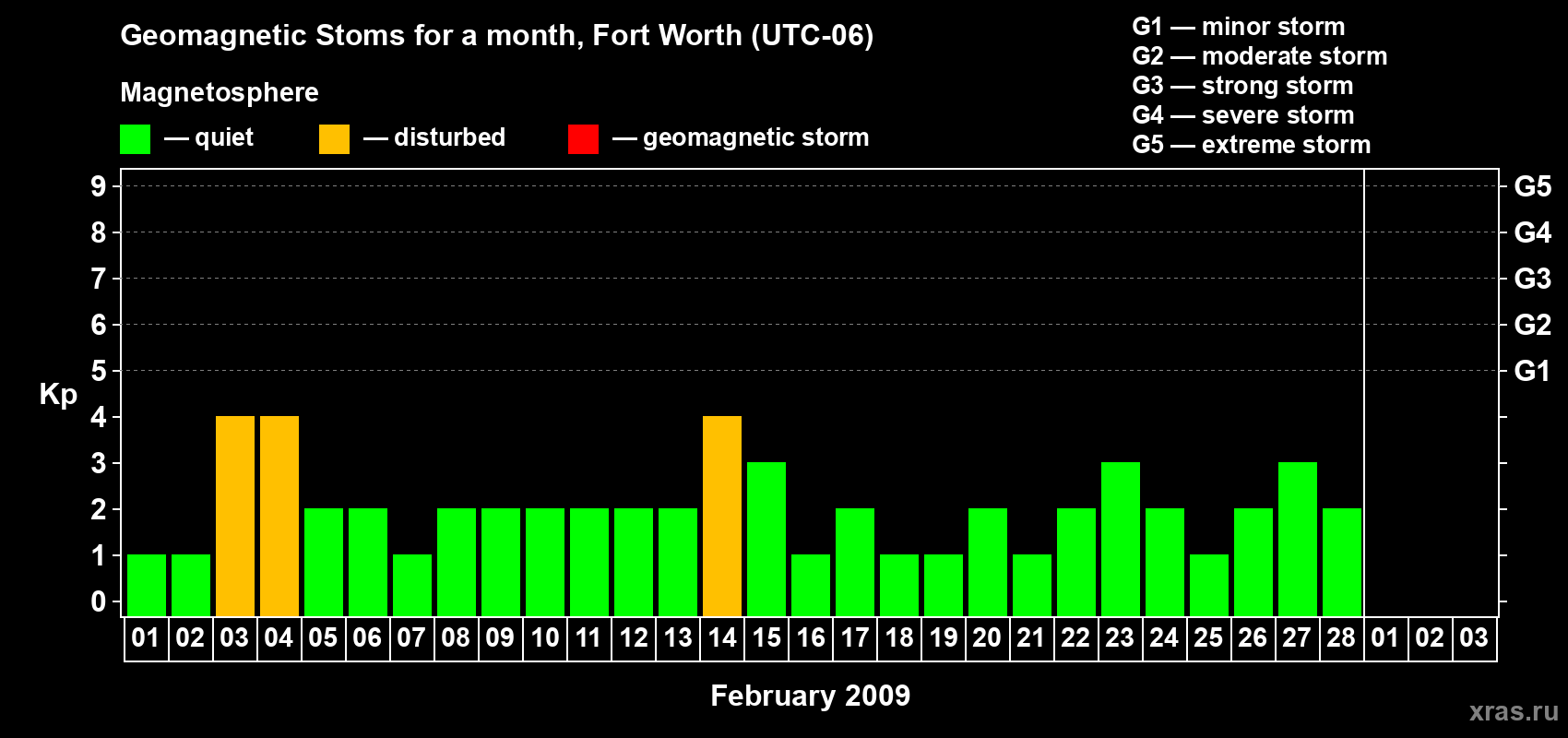1568x738 pixels.
Task: Click date label 12 on the axis
Action: pyautogui.click(x=633, y=638)
